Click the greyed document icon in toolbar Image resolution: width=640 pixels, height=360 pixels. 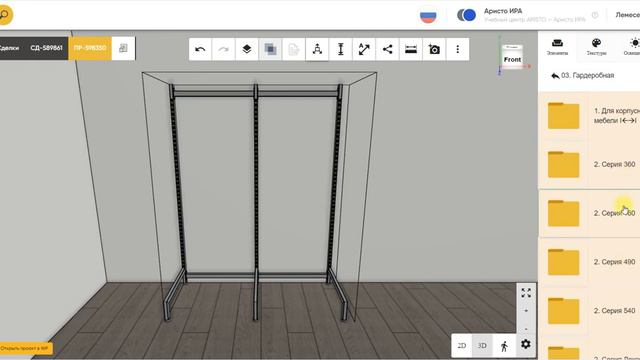click(293, 49)
